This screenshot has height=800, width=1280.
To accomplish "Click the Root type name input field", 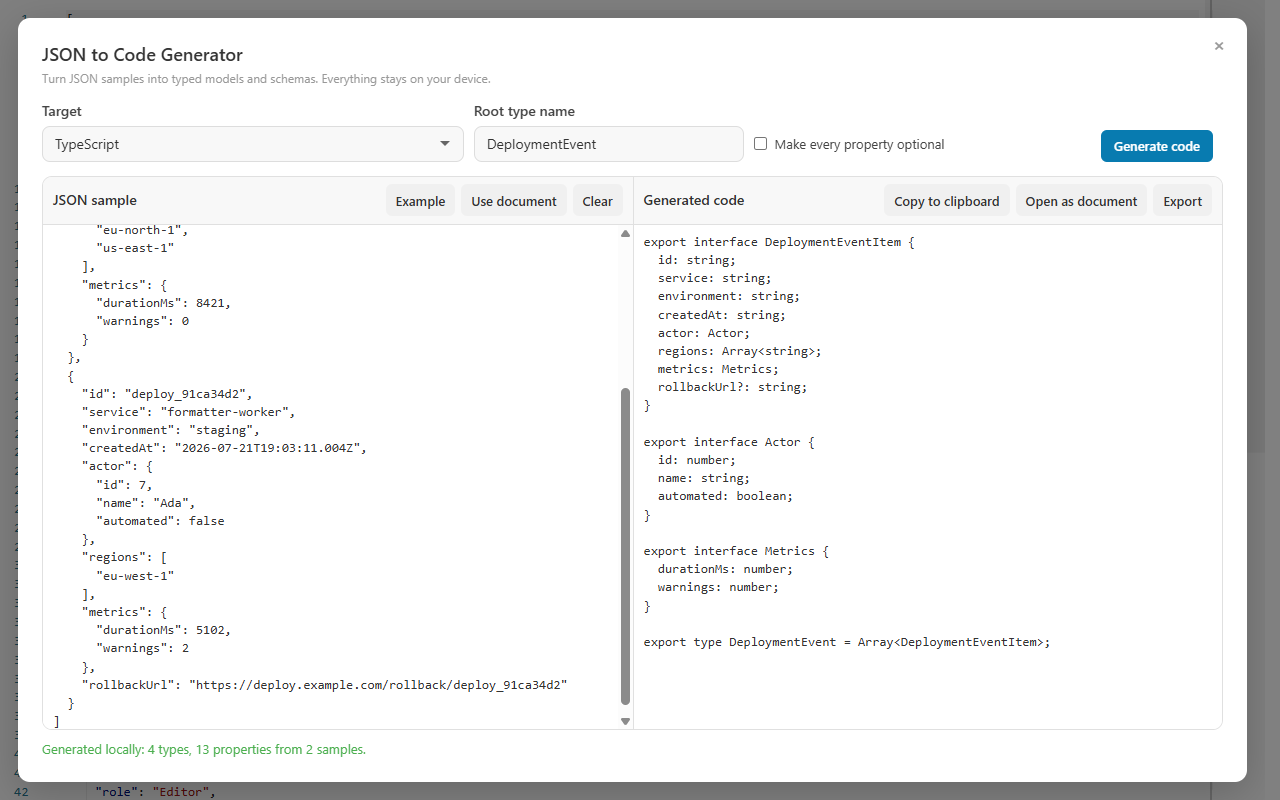I will click(609, 144).
